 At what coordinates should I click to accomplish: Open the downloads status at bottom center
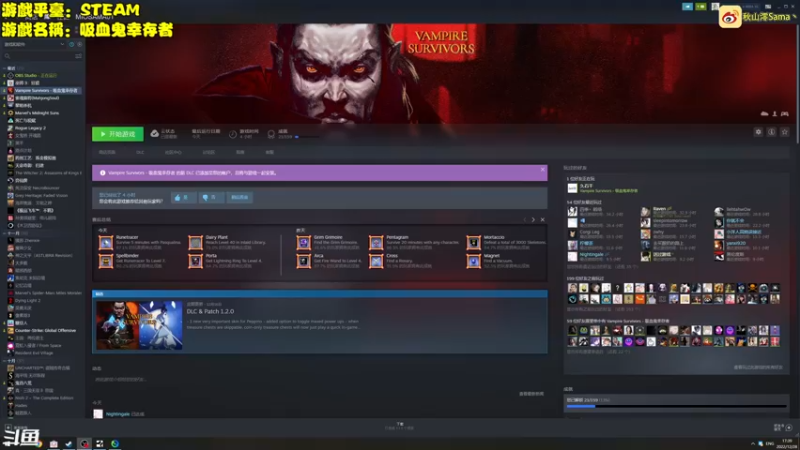(399, 426)
